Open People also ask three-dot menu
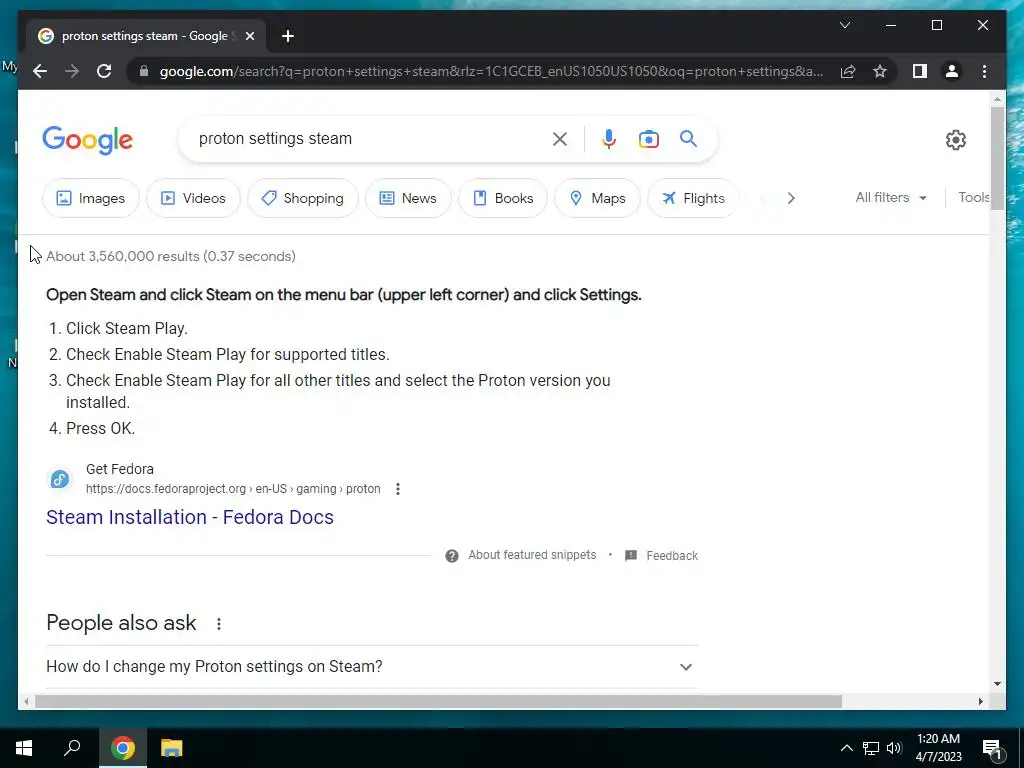Viewport: 1024px width, 768px height. [x=219, y=624]
